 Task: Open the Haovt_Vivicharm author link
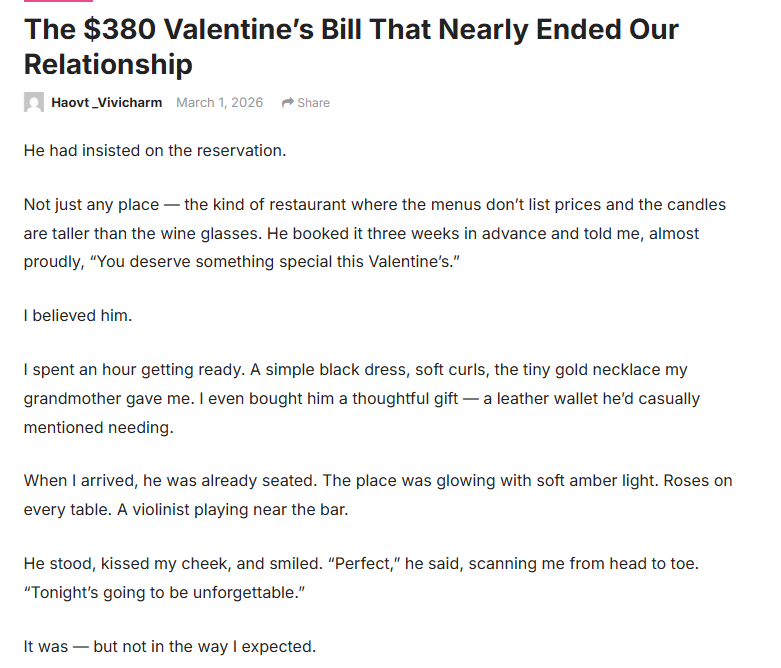pos(106,103)
